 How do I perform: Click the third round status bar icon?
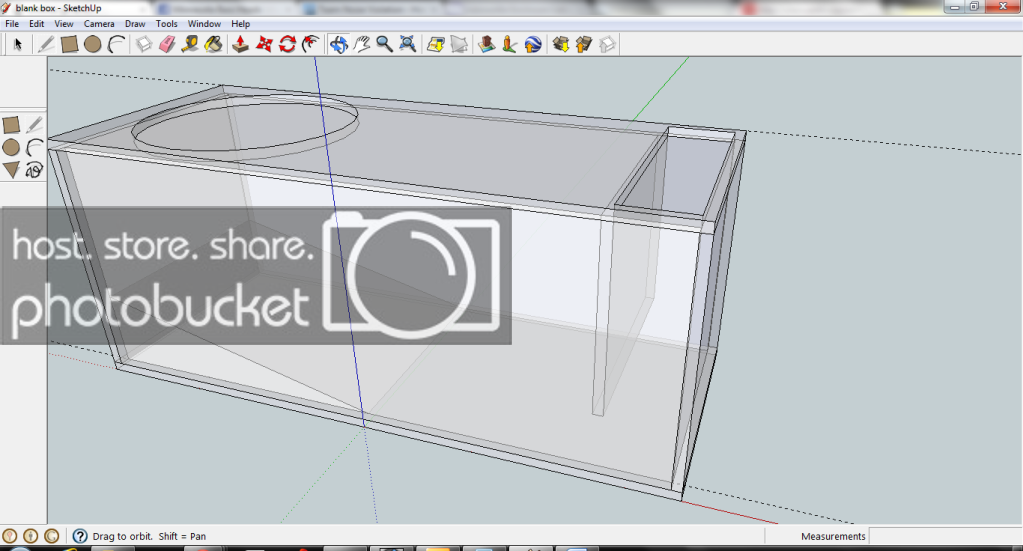click(x=52, y=536)
